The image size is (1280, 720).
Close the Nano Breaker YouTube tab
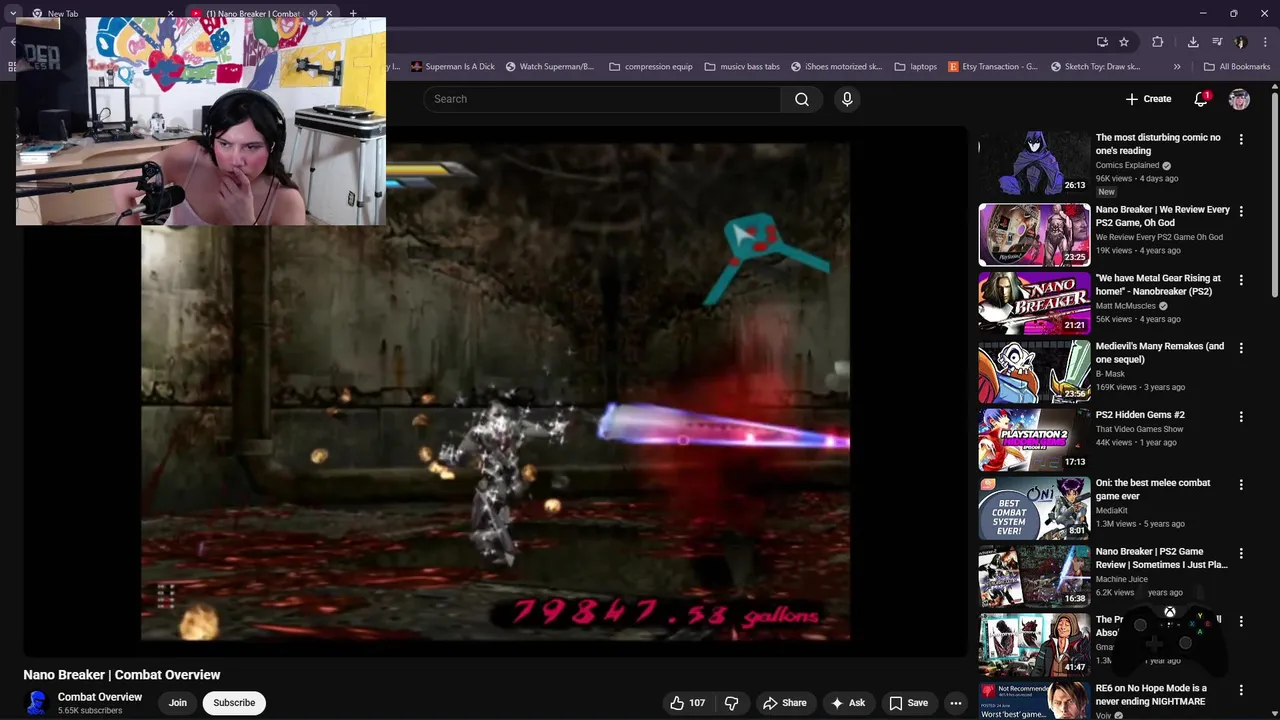pyautogui.click(x=329, y=14)
